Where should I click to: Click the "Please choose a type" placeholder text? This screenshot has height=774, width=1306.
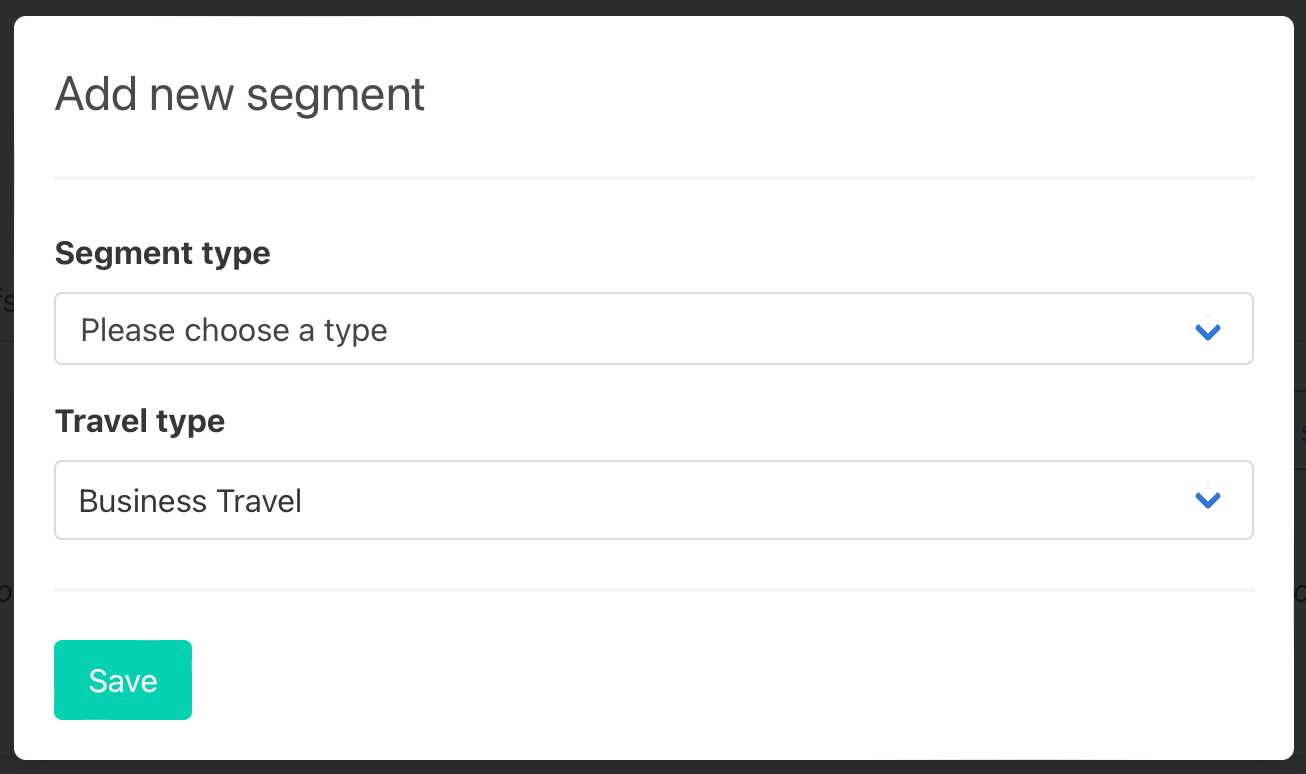coord(234,330)
